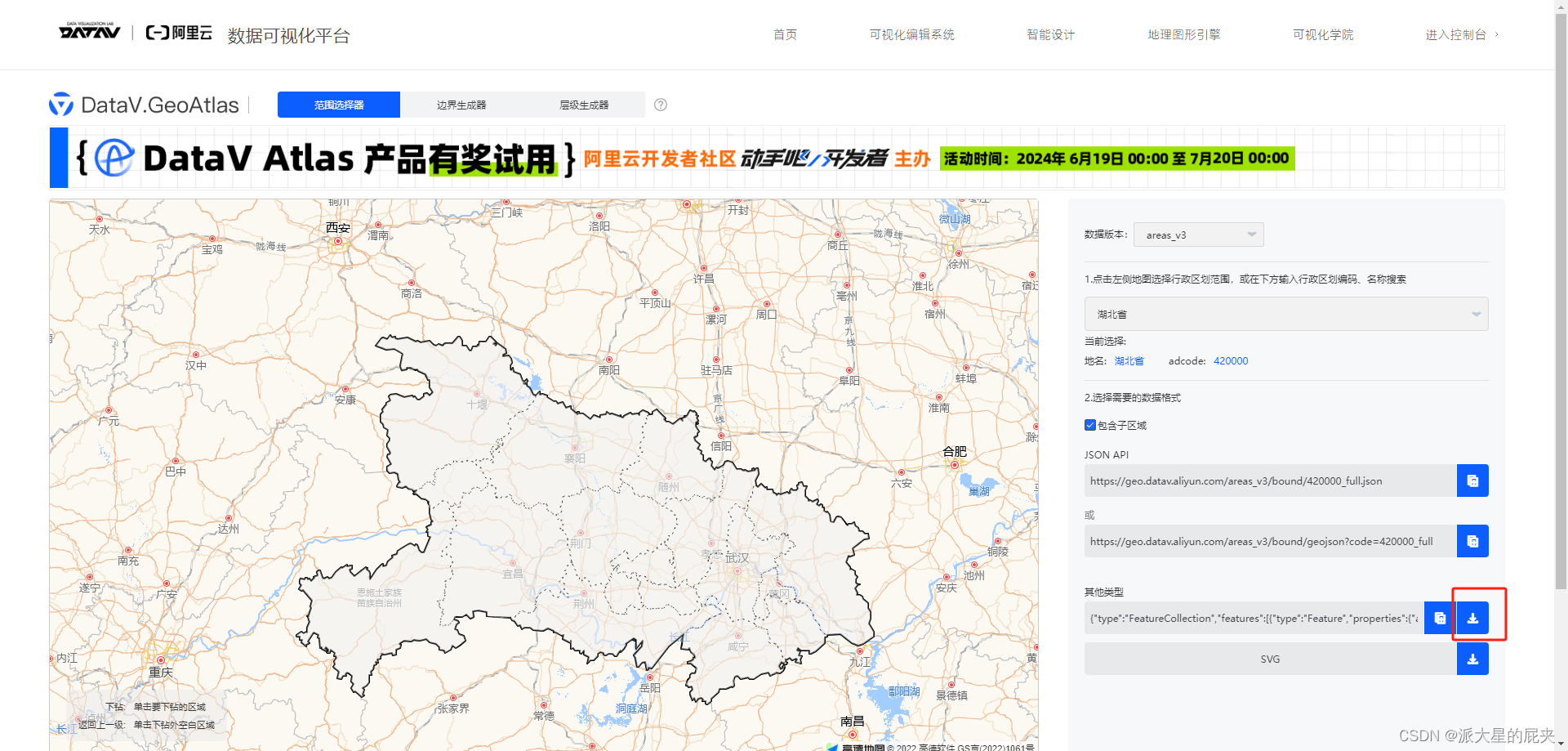Click 徐州 on the map
This screenshot has height=751, width=1568.
(x=959, y=264)
